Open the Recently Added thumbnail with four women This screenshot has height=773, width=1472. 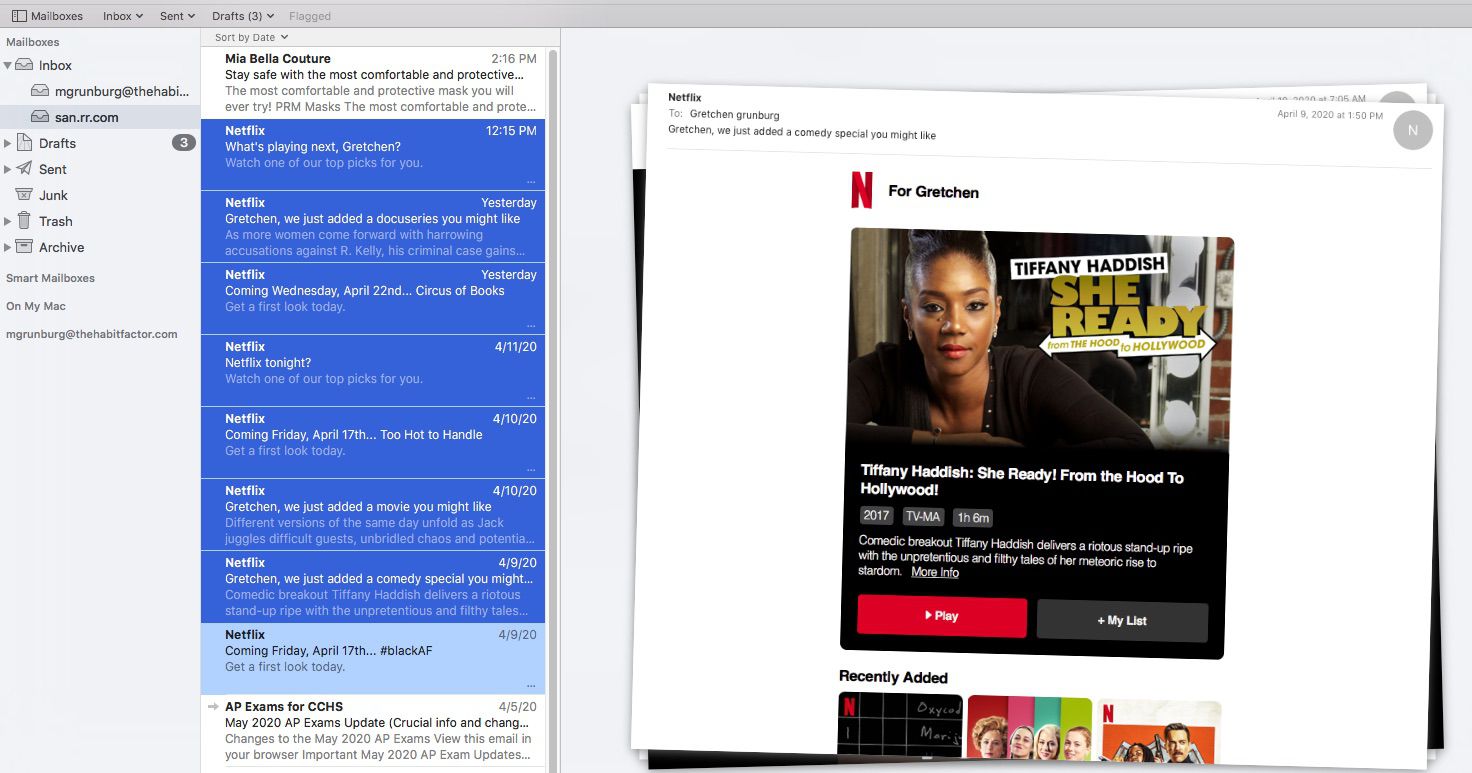[1029, 728]
